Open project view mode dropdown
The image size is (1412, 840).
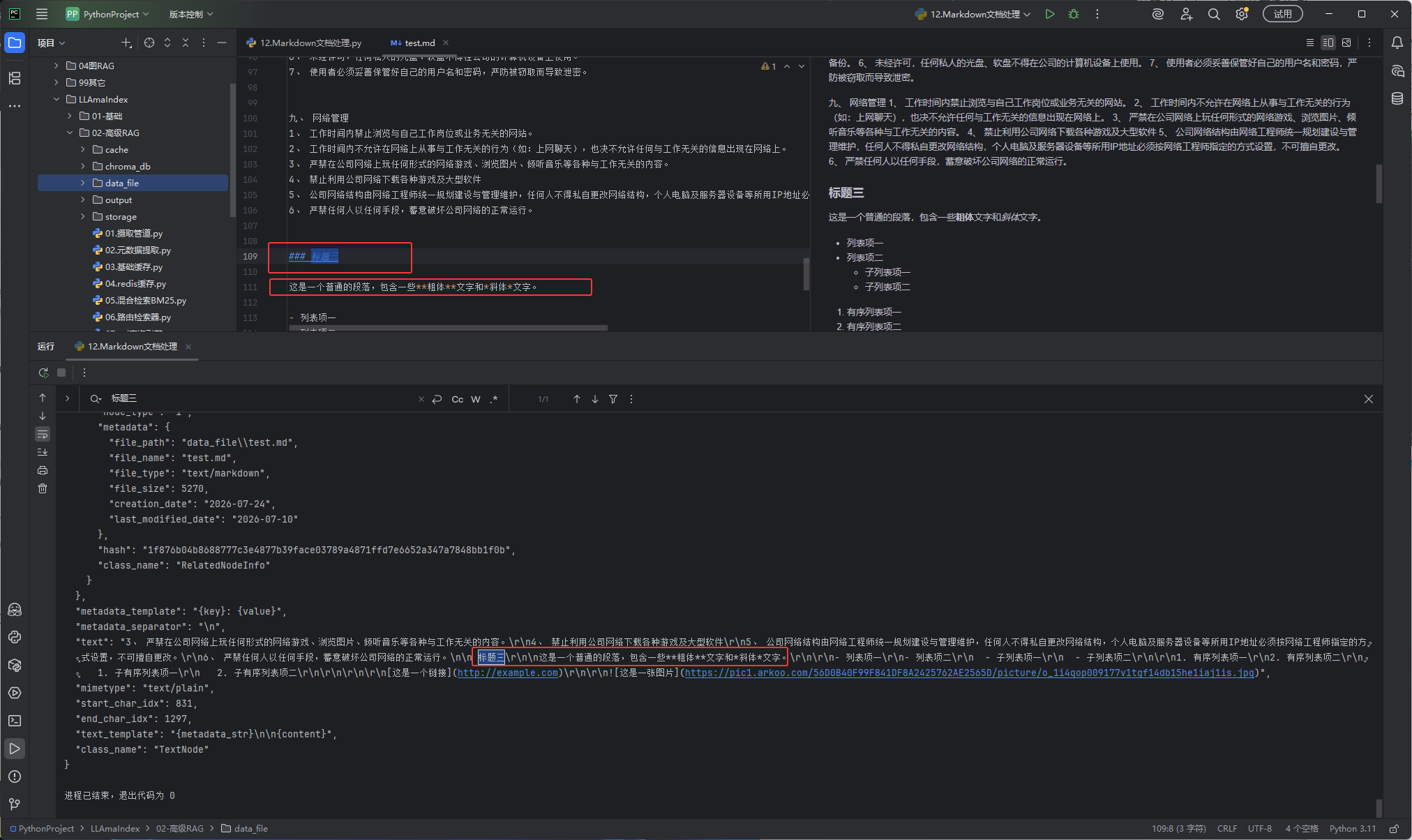click(x=51, y=43)
